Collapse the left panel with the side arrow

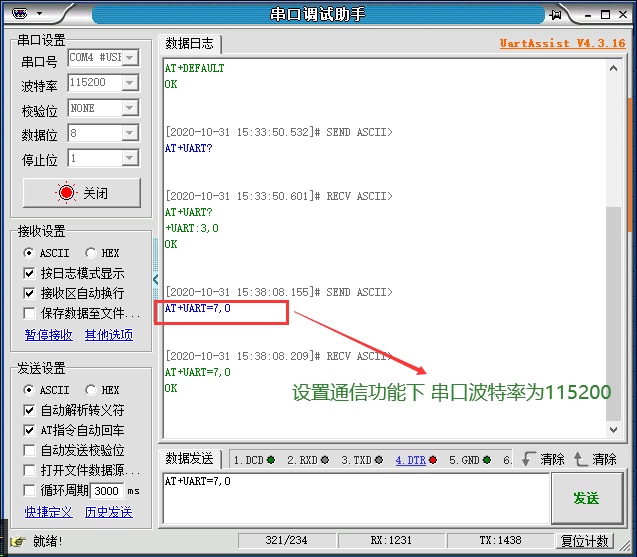pos(156,279)
